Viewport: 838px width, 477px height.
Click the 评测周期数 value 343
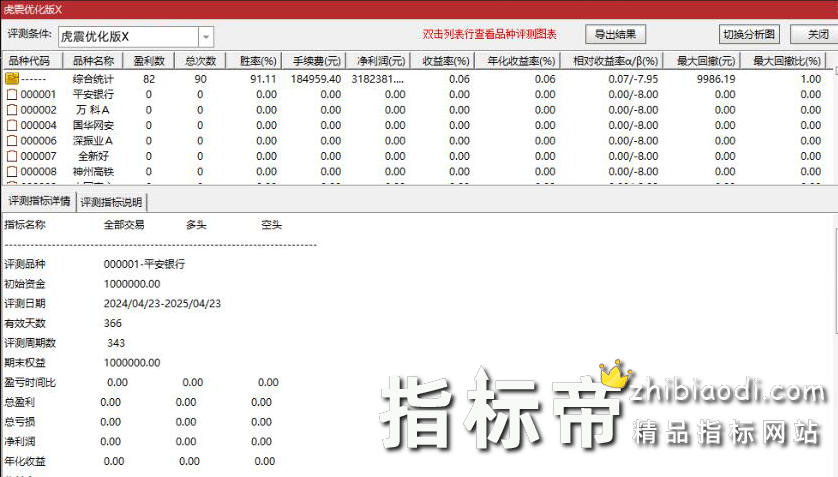pyautogui.click(x=116, y=343)
